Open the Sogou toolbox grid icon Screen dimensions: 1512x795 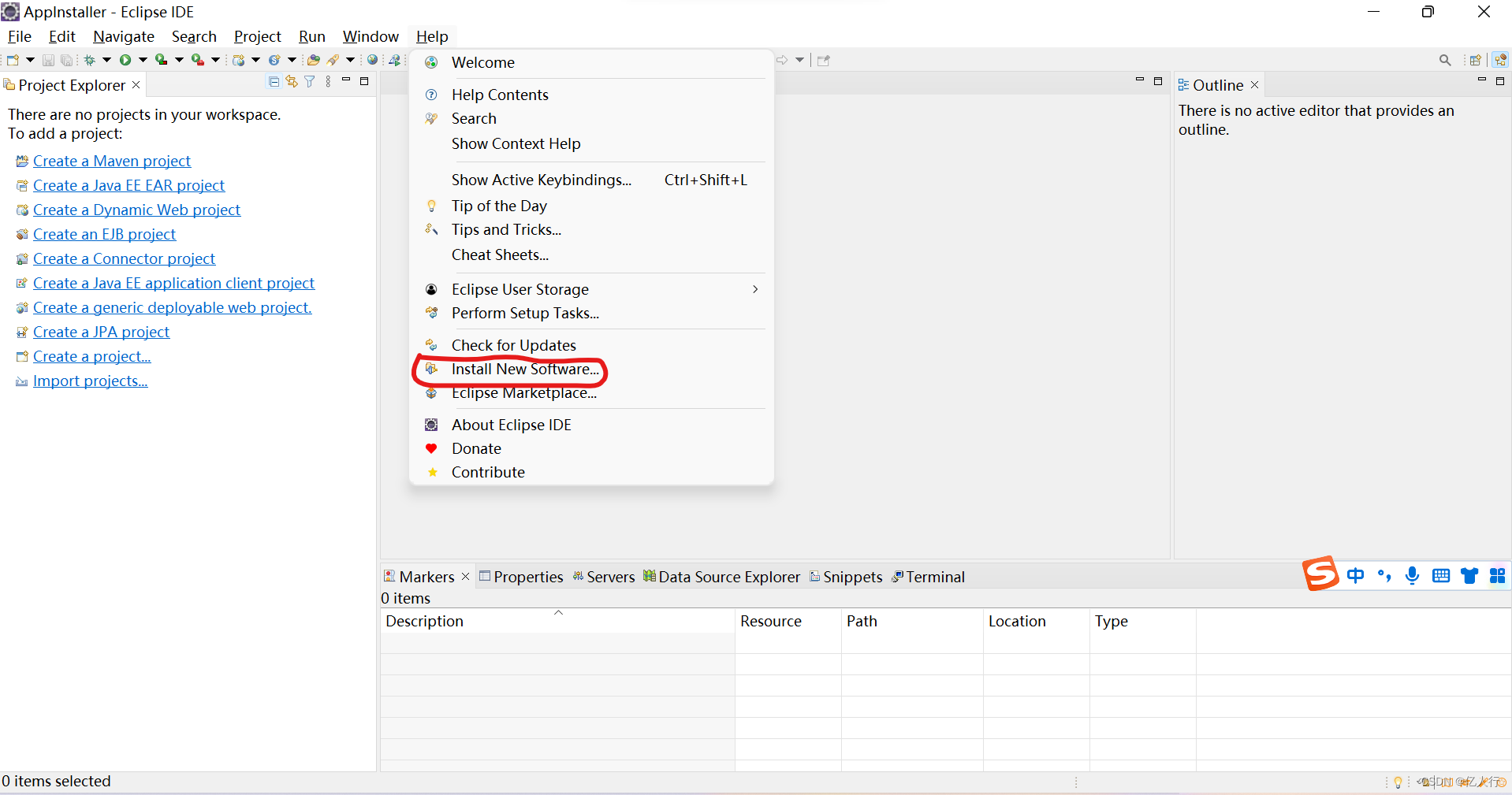click(x=1497, y=576)
